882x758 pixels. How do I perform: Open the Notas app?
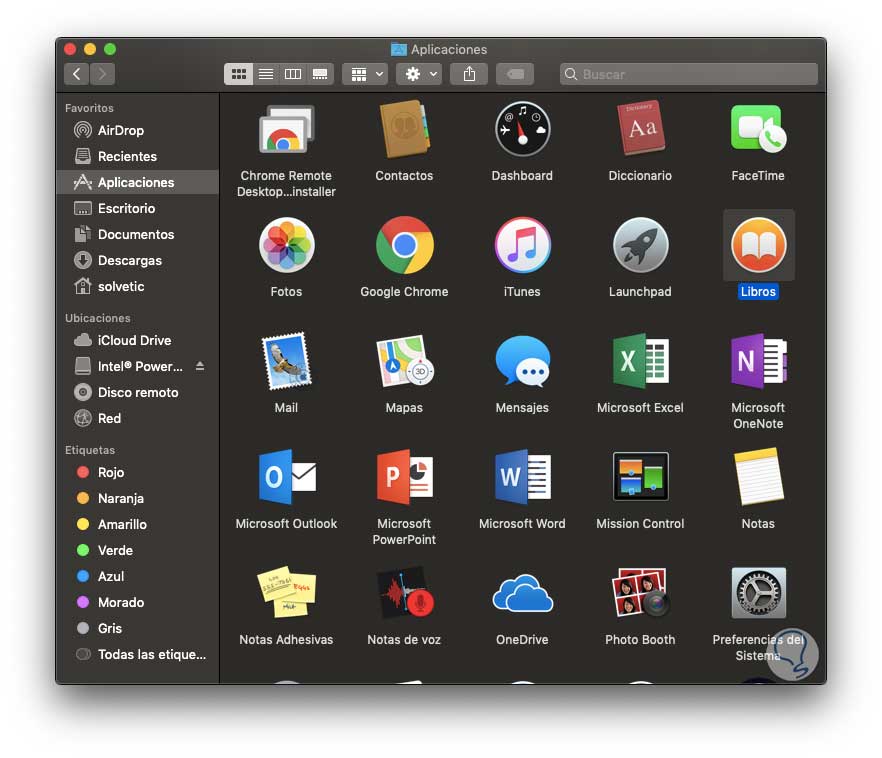click(x=758, y=476)
